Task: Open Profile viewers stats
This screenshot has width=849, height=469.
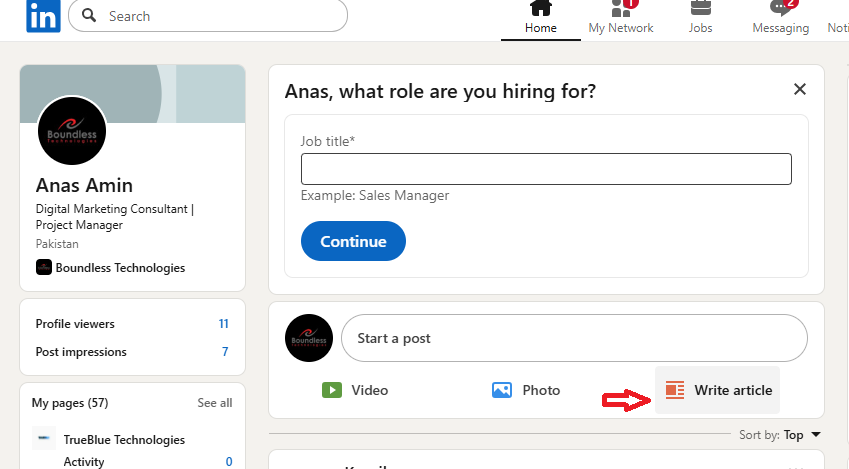Action: [x=132, y=324]
